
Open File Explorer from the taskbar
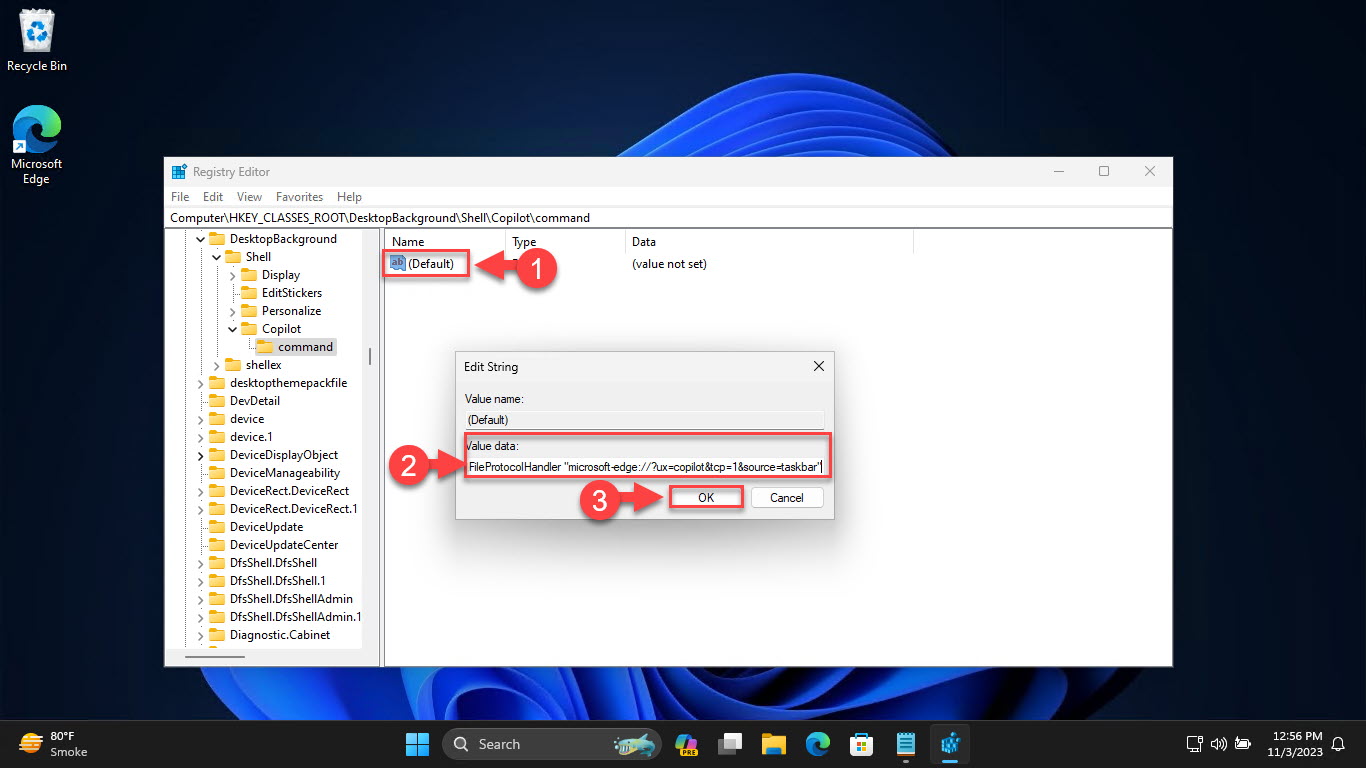[x=774, y=744]
